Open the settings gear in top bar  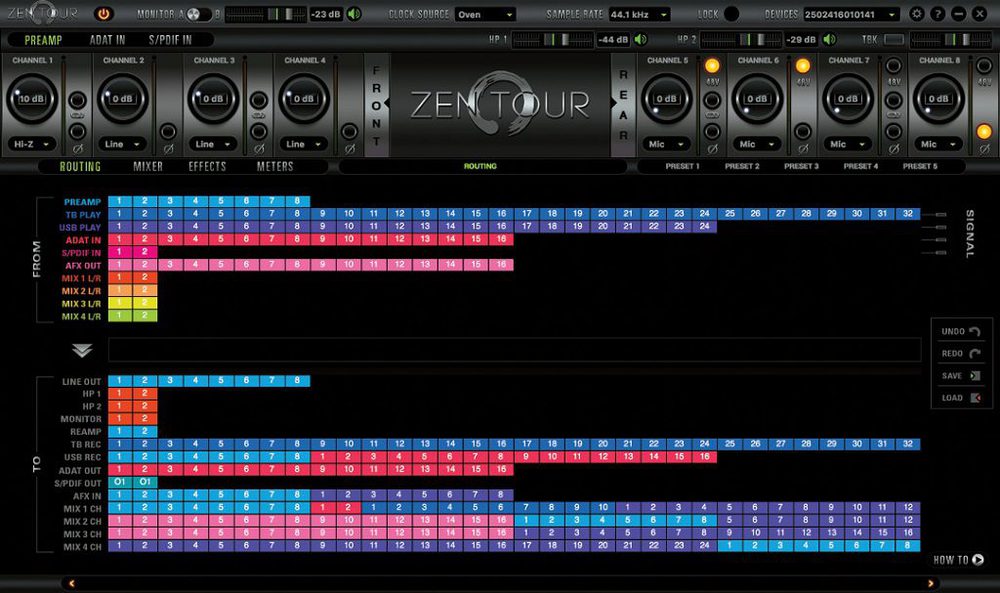pos(917,13)
